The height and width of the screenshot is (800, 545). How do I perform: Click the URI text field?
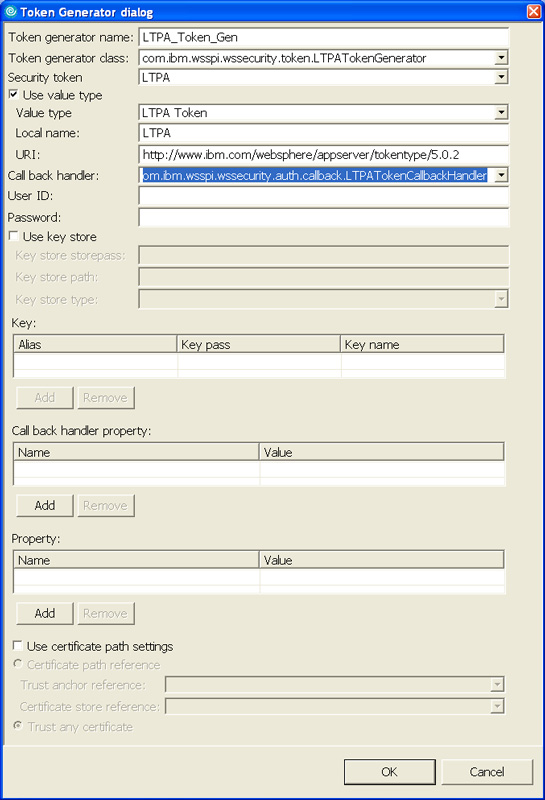(324, 155)
